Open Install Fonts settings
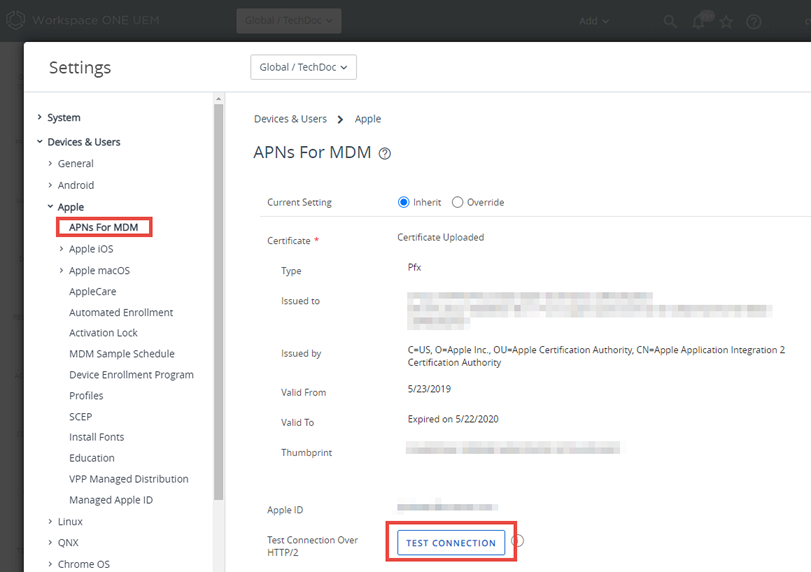The height and width of the screenshot is (572, 811). (97, 437)
